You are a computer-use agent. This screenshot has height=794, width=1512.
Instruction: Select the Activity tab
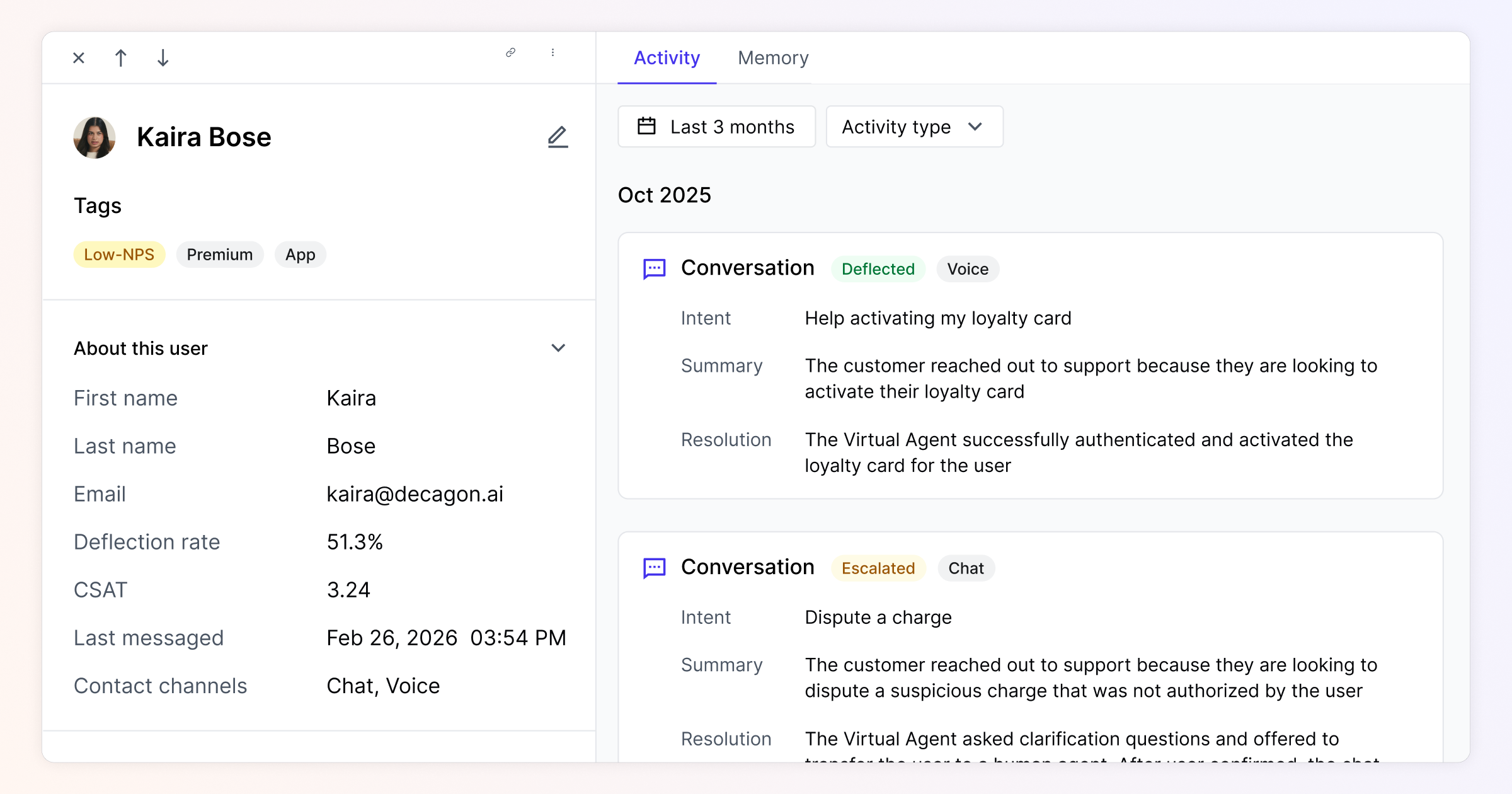(667, 58)
